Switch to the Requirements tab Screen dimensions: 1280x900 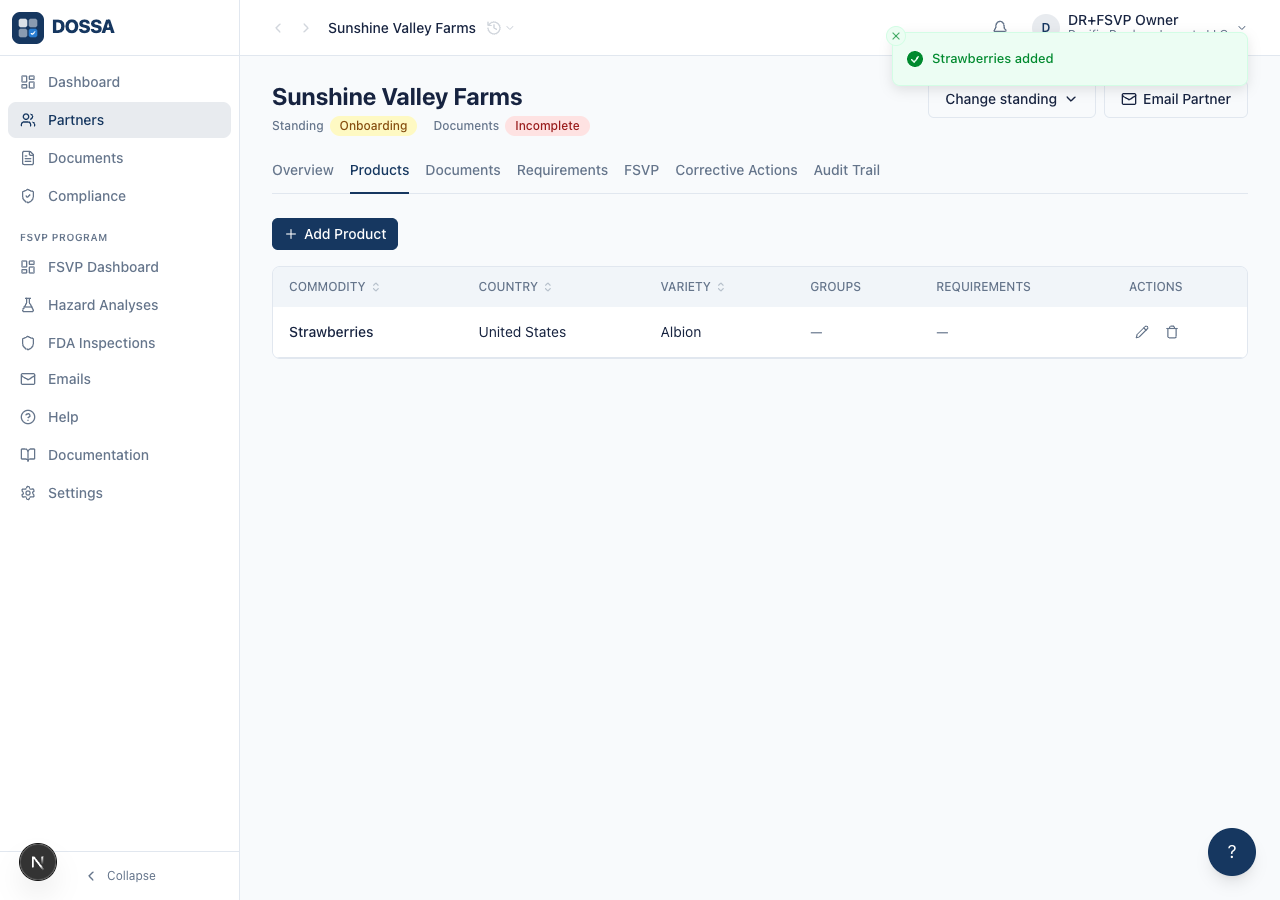click(x=562, y=170)
